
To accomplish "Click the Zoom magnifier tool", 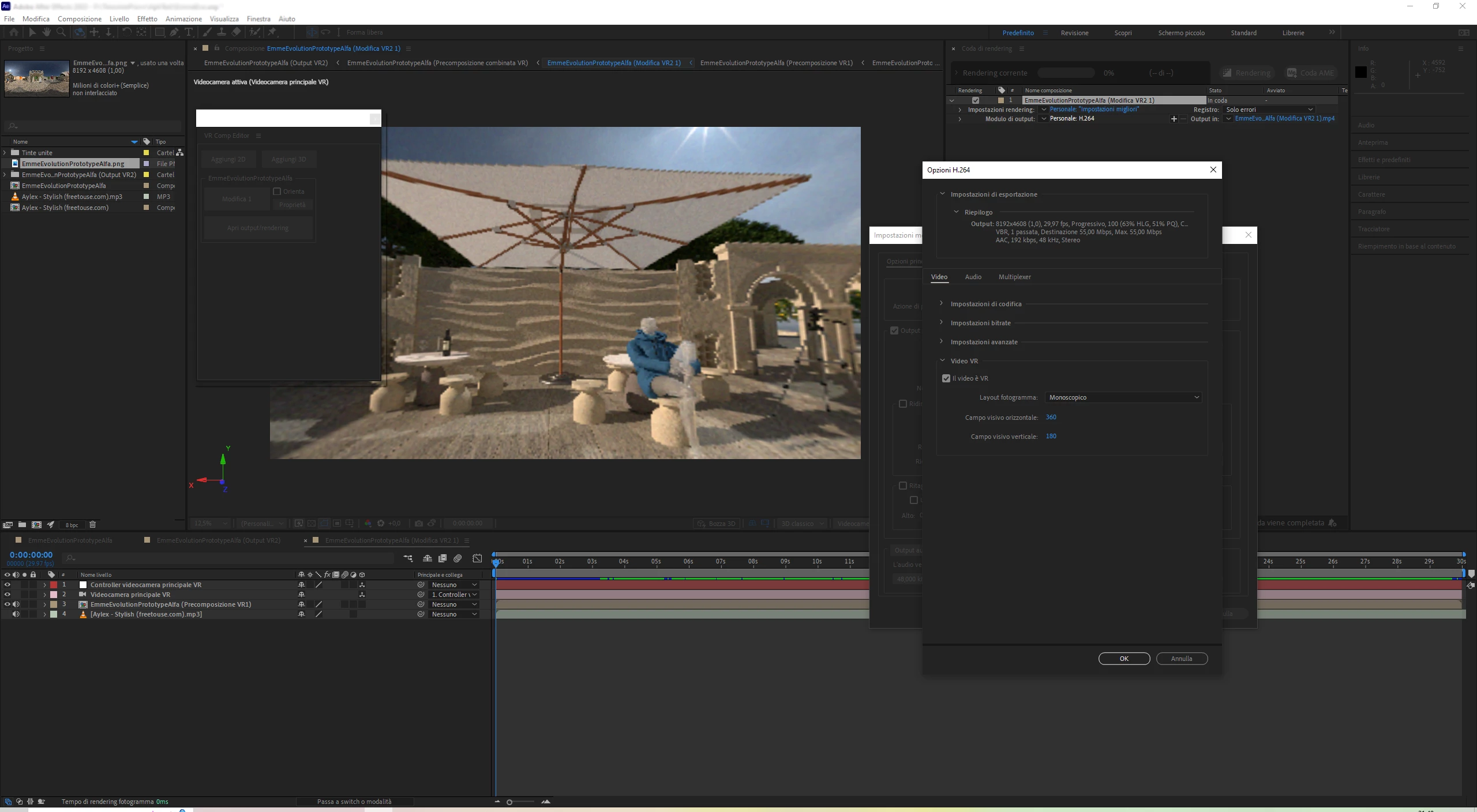I will pos(61,32).
